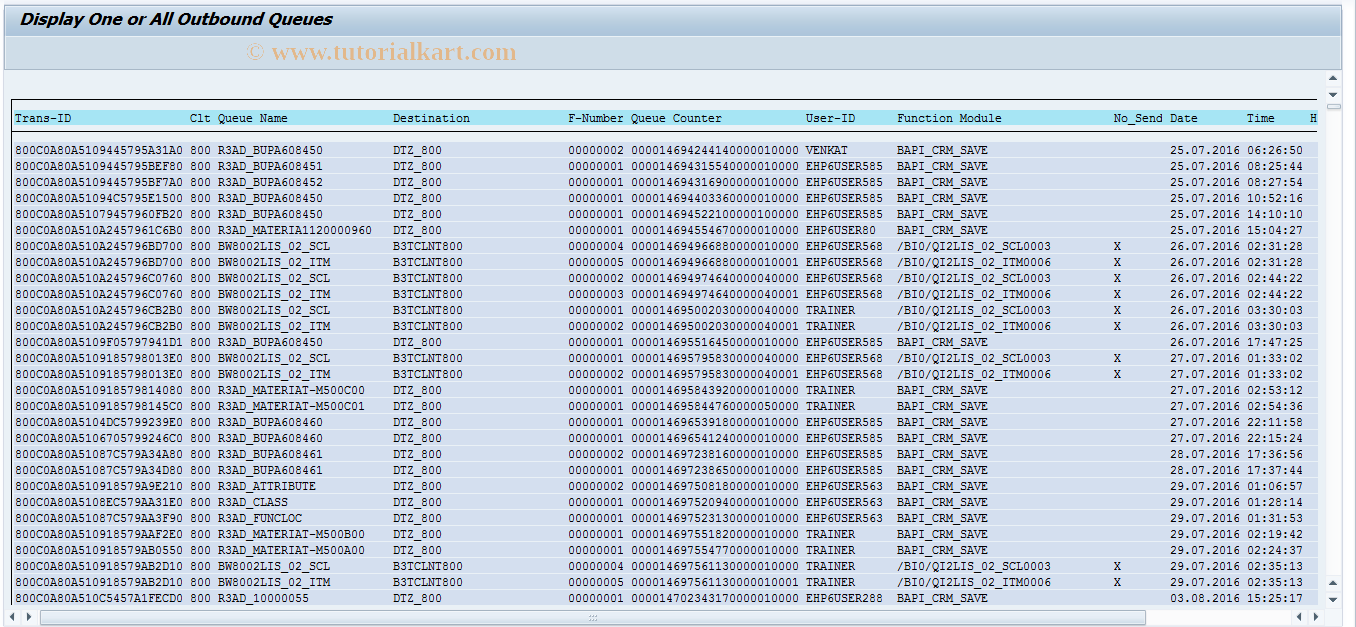Image resolution: width=1356 pixels, height=627 pixels.
Task: Select the Trans-ID column header
Action: 43,118
